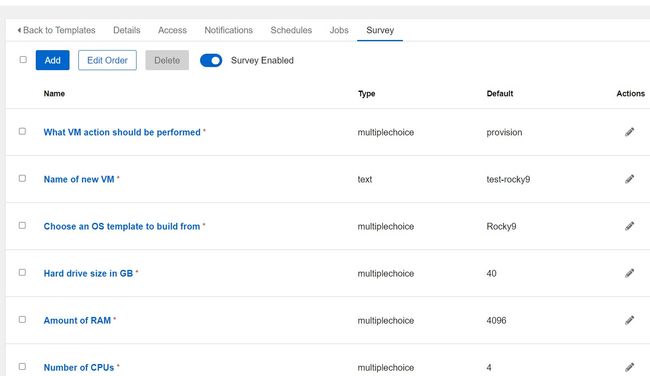
Task: Toggle the Survey Enabled switch
Action: click(x=211, y=61)
